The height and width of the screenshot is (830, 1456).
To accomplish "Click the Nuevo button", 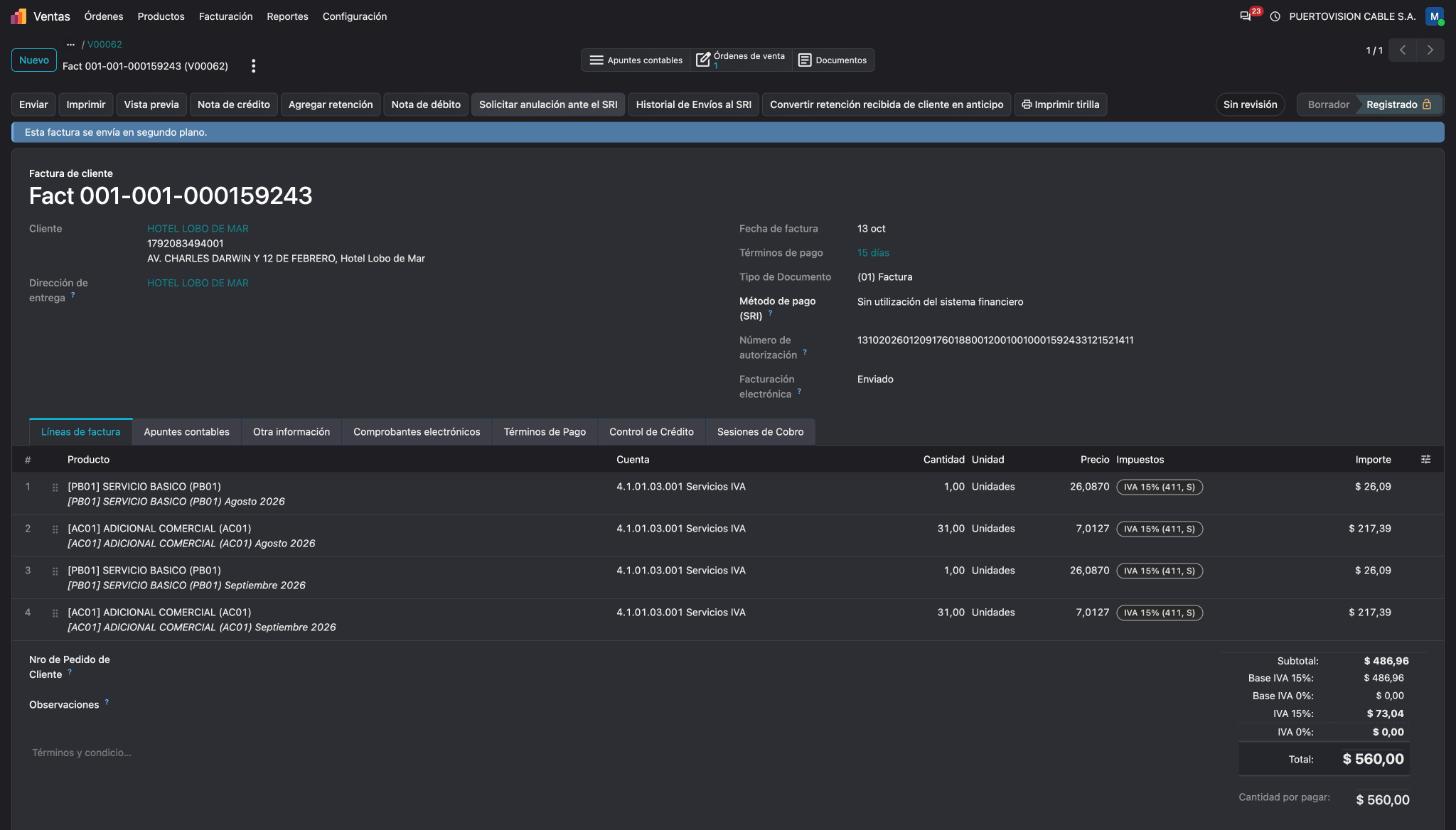I will (34, 60).
